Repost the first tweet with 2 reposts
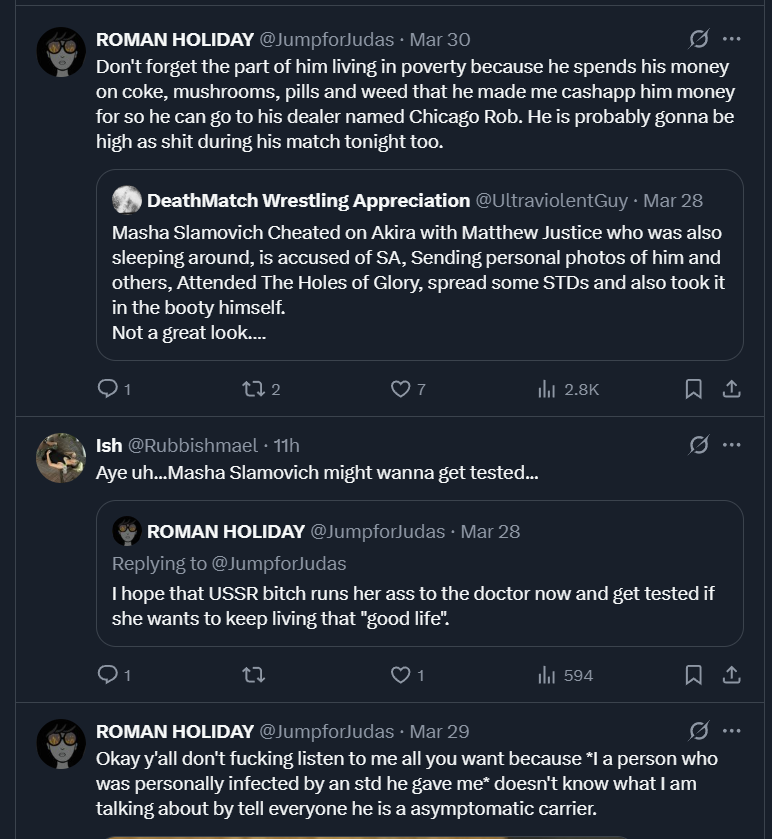This screenshot has width=772, height=839. click(253, 389)
